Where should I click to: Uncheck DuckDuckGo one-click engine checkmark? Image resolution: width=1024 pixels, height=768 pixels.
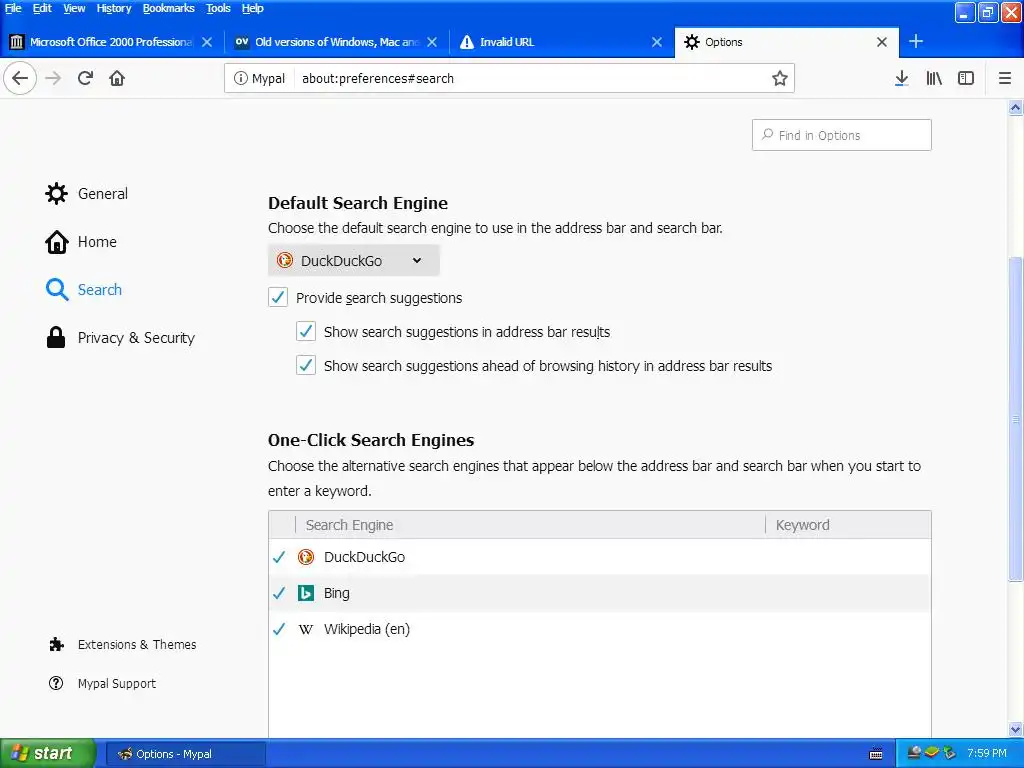click(x=279, y=557)
